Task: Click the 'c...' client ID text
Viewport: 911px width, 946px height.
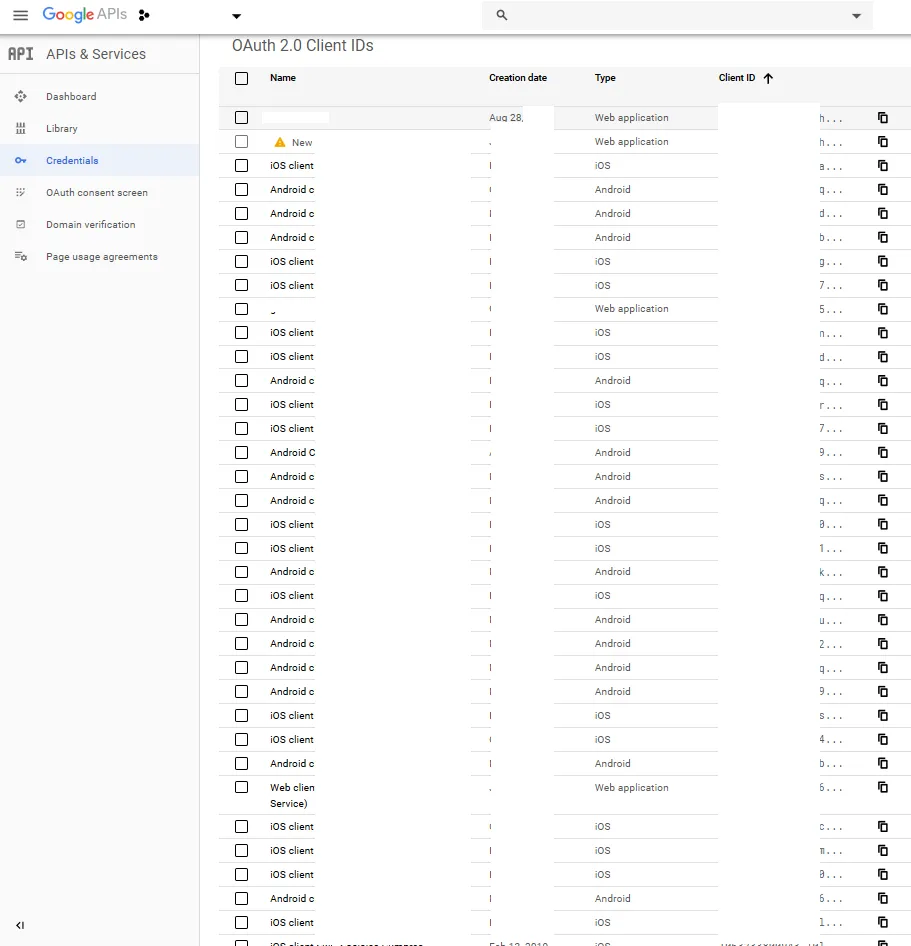Action: [x=830, y=827]
